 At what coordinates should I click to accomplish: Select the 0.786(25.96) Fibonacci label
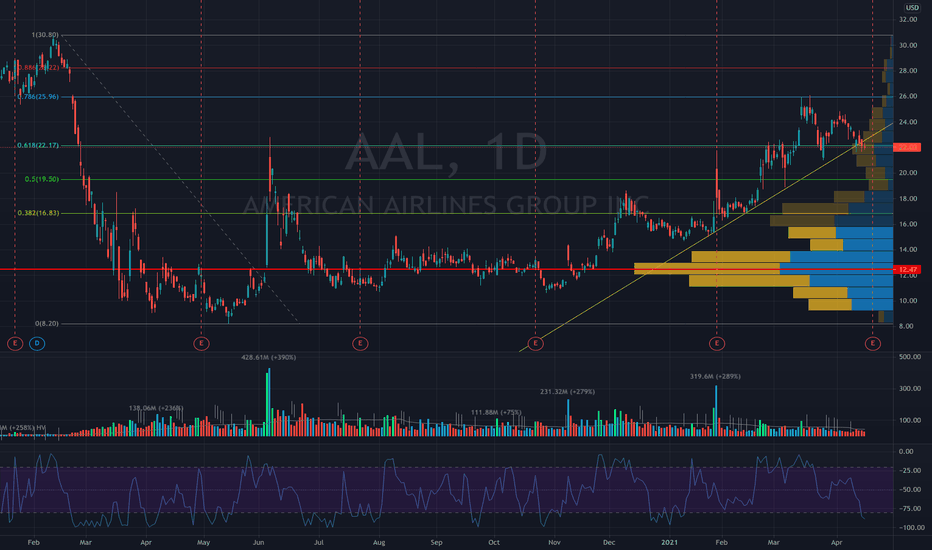38,96
